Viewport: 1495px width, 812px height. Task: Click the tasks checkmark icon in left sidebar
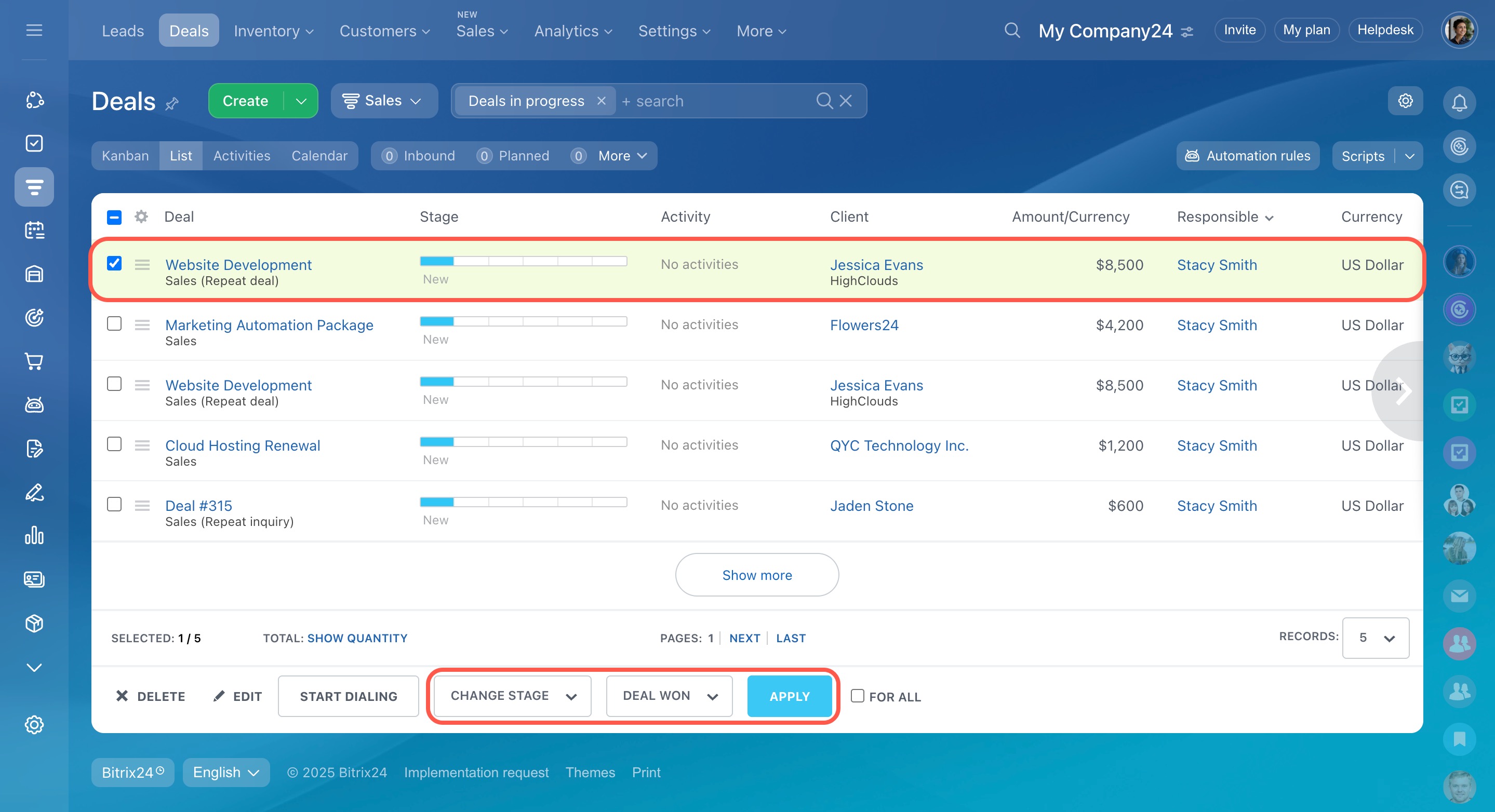click(34, 143)
